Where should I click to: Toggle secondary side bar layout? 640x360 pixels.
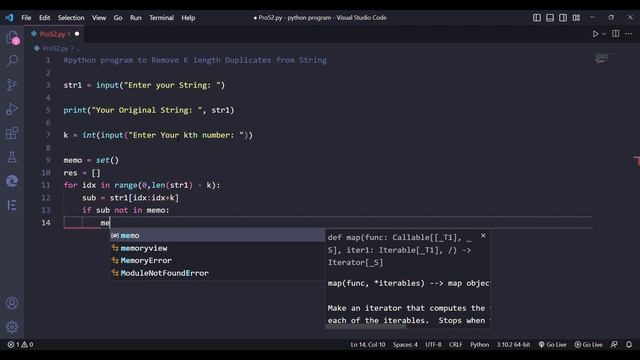tap(563, 18)
